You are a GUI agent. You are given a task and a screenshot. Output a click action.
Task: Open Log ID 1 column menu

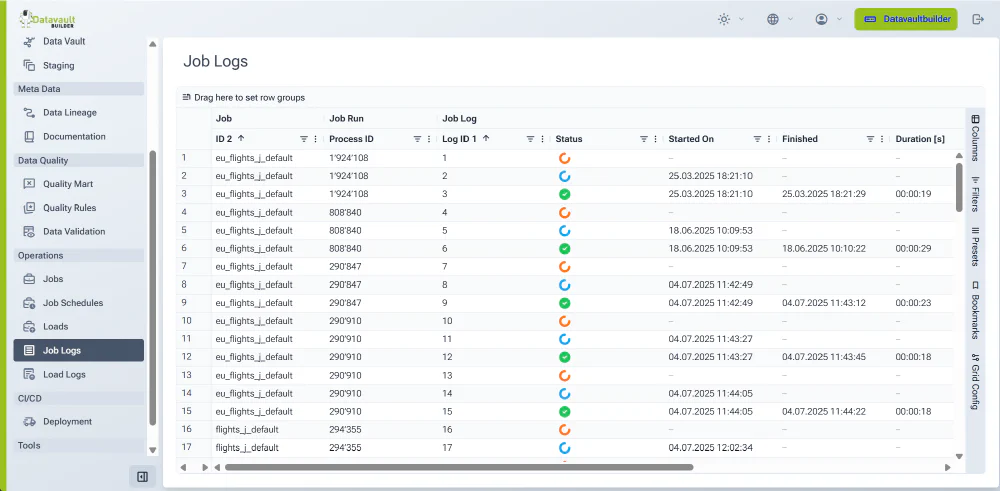pyautogui.click(x=542, y=139)
